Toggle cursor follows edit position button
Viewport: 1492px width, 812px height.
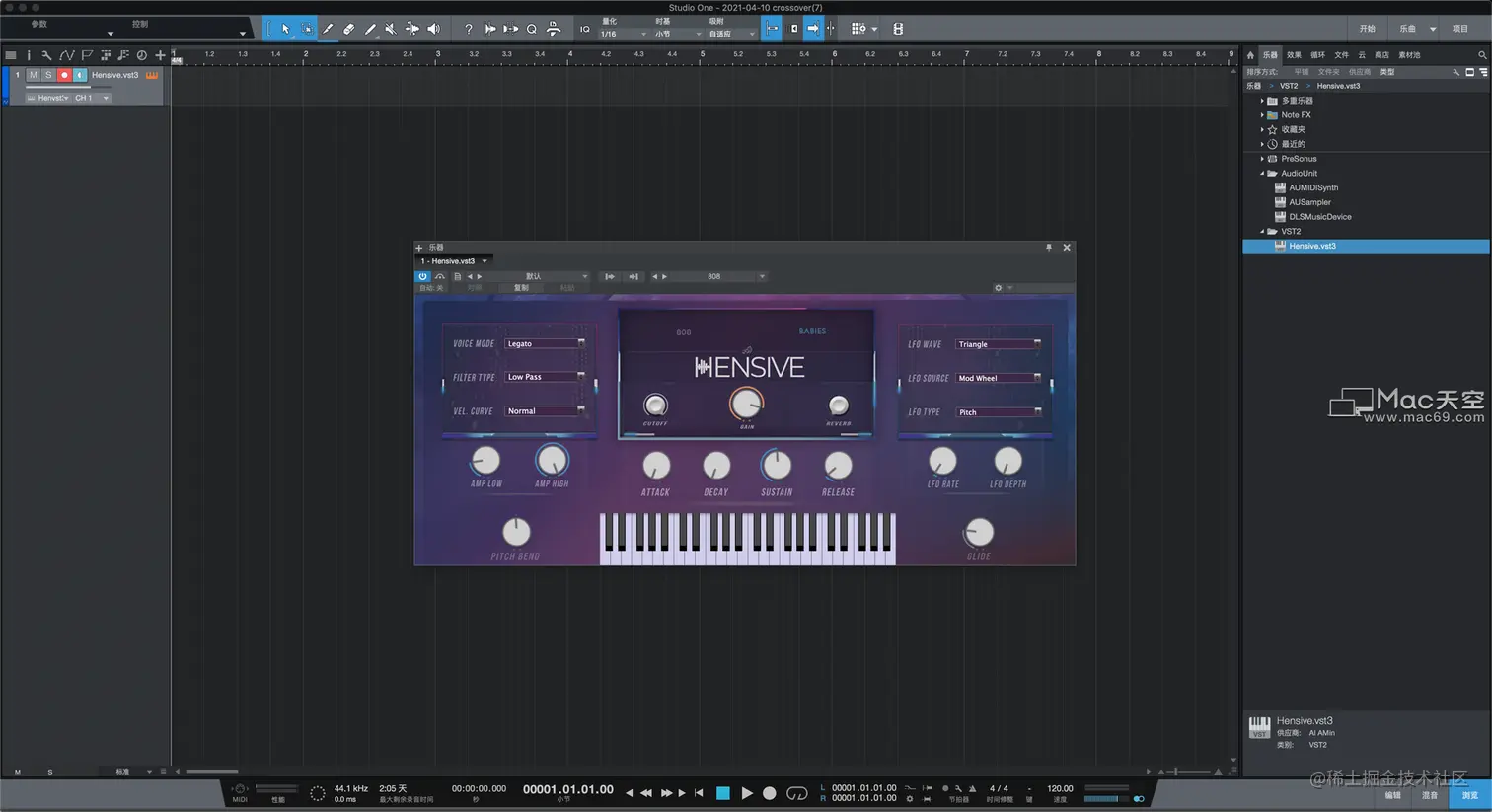click(x=831, y=29)
